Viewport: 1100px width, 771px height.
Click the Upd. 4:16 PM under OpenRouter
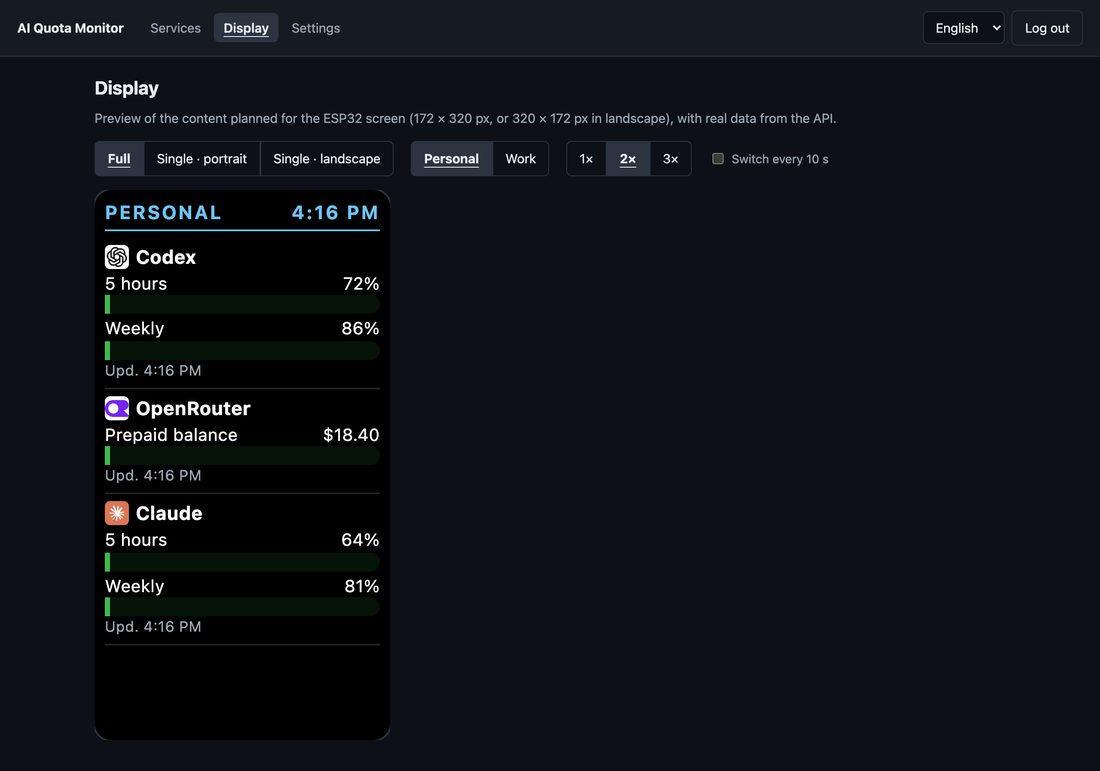pyautogui.click(x=153, y=476)
